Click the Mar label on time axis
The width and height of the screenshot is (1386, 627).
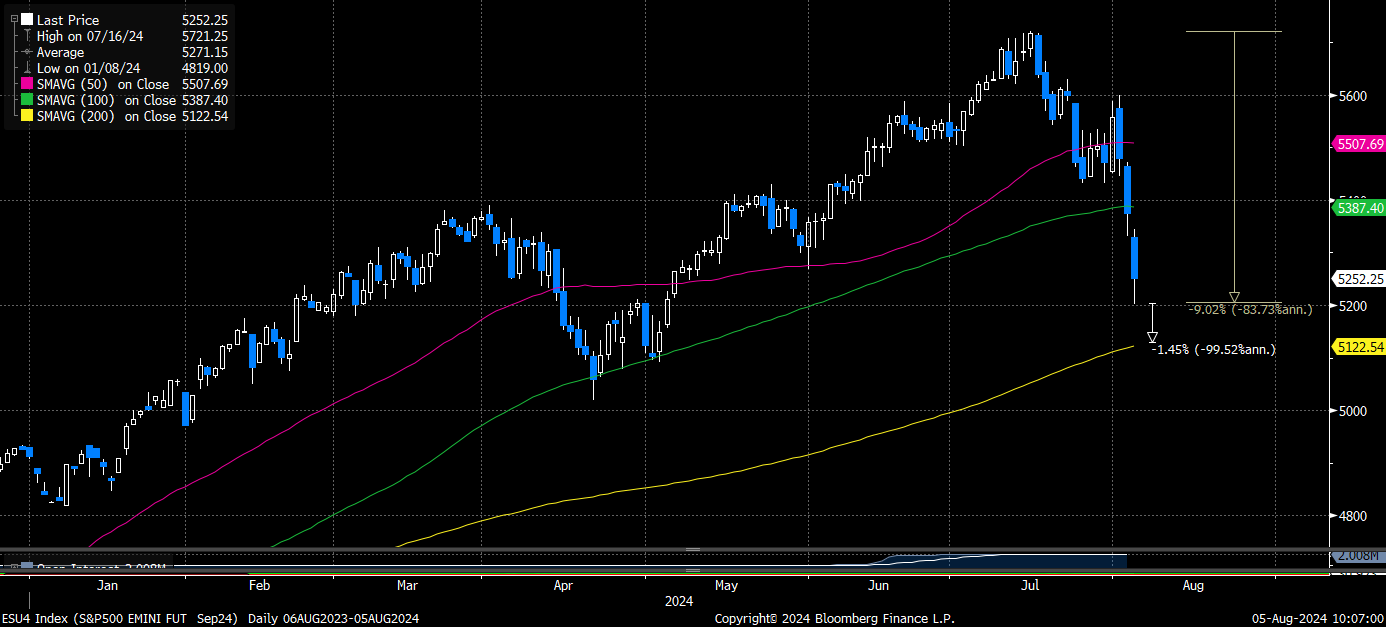408,585
